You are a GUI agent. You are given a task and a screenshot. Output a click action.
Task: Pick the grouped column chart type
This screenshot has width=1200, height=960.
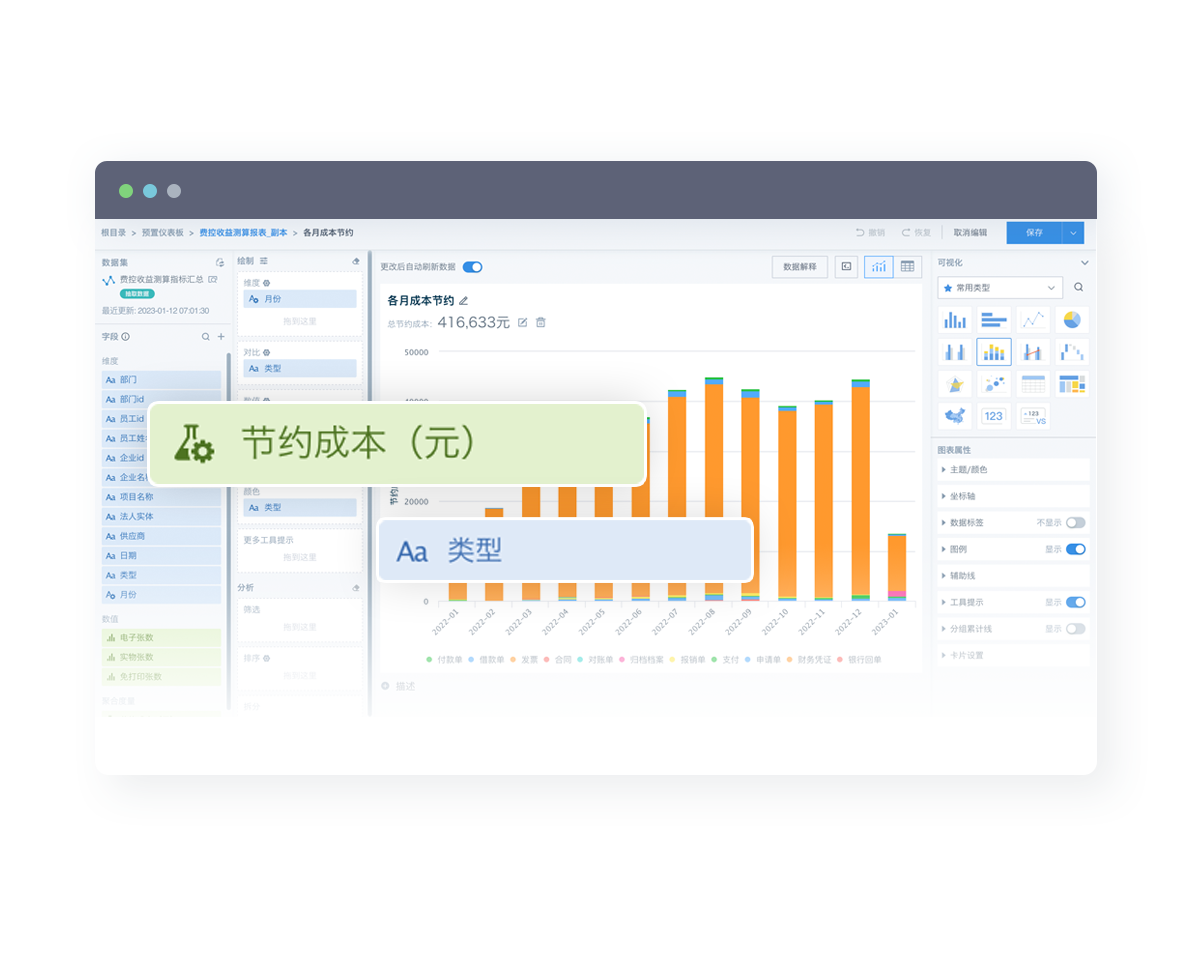(x=955, y=352)
